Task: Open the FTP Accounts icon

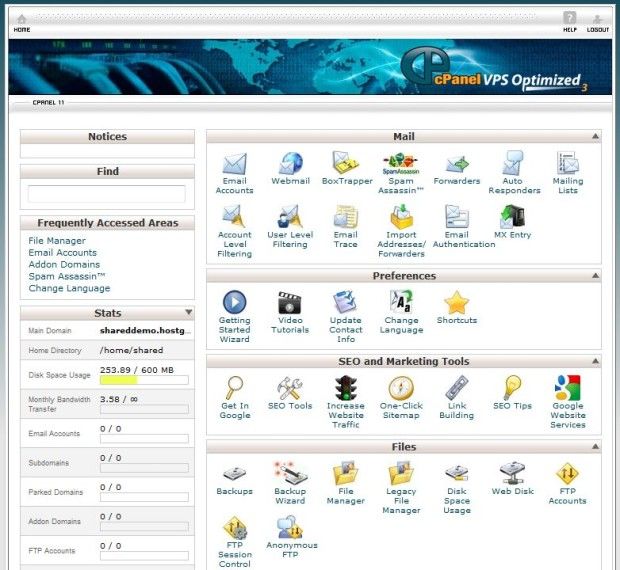Action: pos(567,474)
